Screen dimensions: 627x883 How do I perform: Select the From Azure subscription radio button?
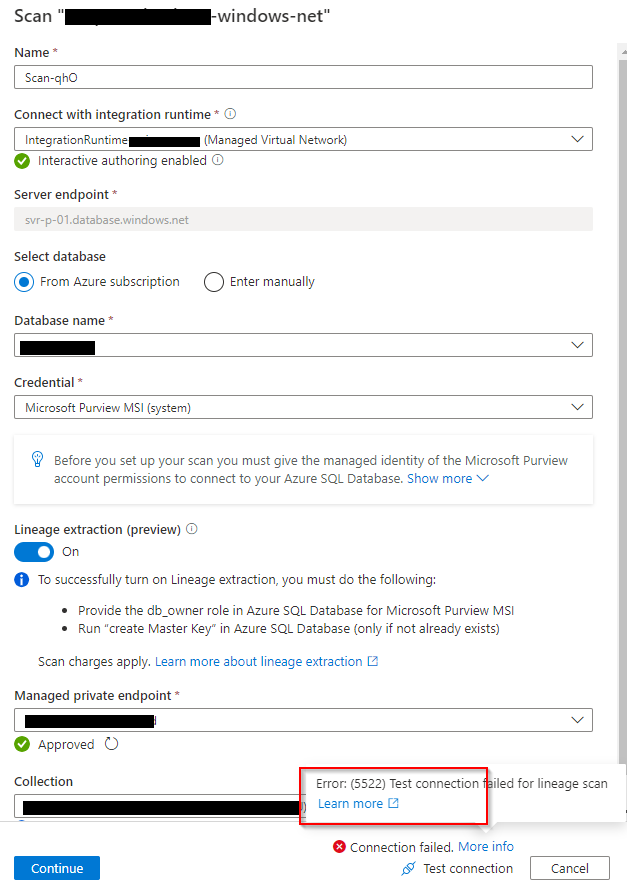(24, 282)
